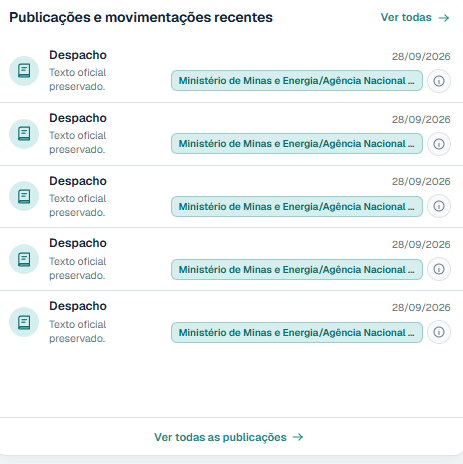Open the second "Despacho" title

pyautogui.click(x=78, y=118)
